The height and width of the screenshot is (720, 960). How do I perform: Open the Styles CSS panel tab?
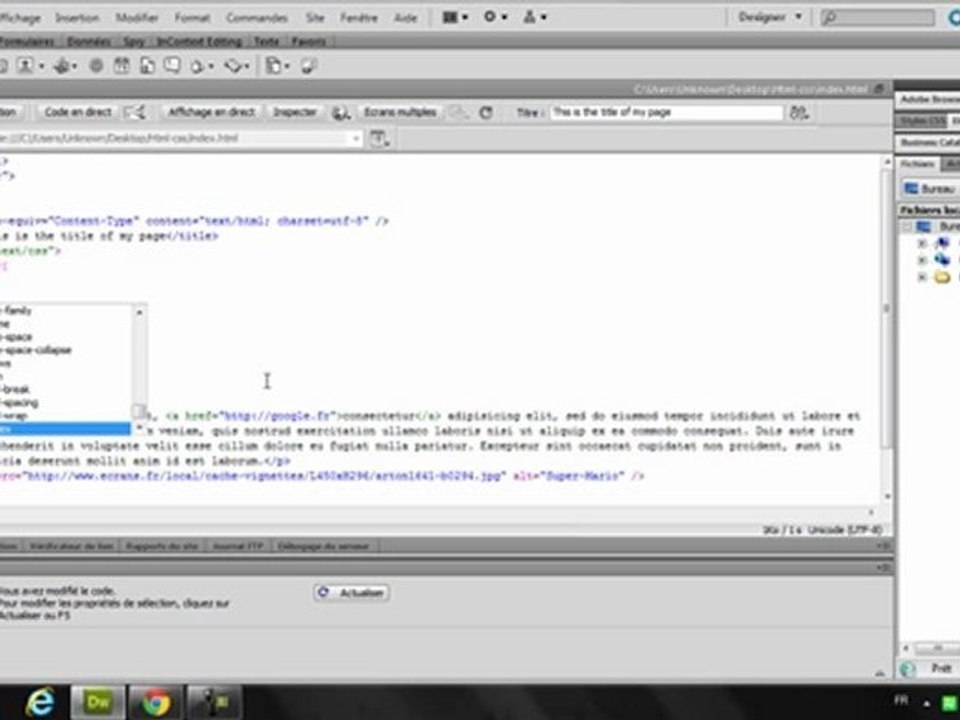click(x=922, y=121)
